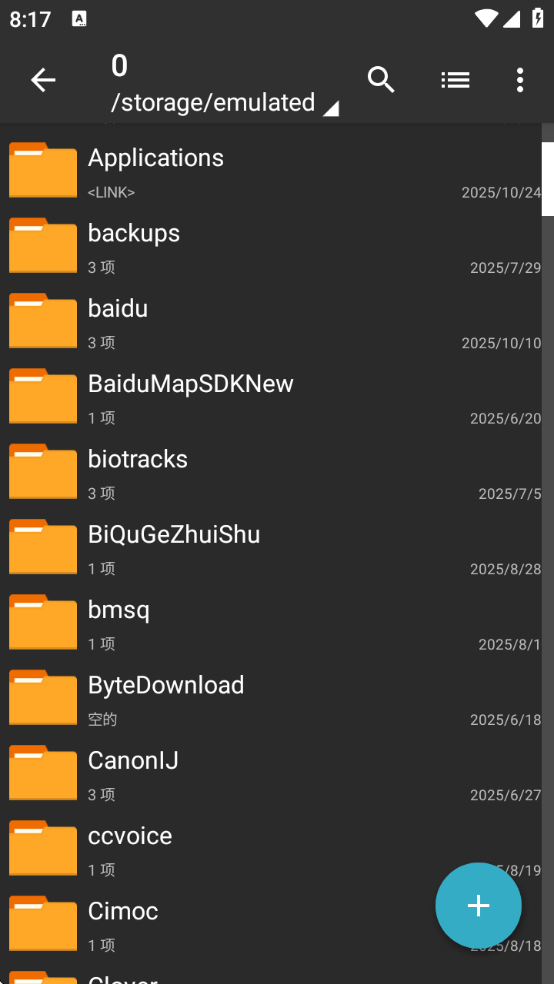This screenshot has width=554, height=984.
Task: Select the backups folder icon
Action: coord(43,245)
